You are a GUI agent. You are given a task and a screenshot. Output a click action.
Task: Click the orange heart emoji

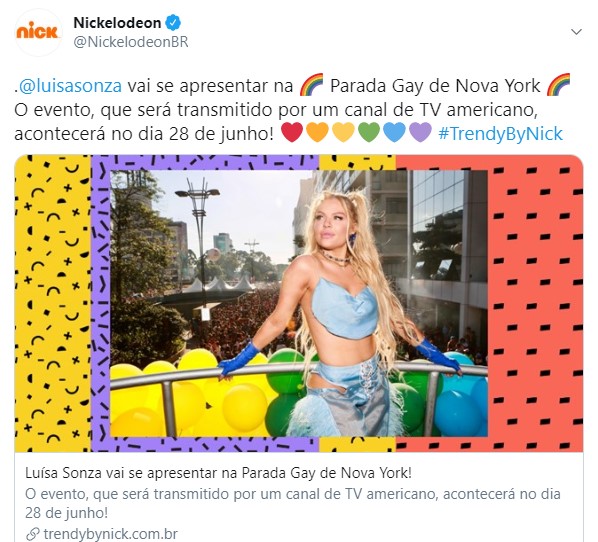point(317,133)
